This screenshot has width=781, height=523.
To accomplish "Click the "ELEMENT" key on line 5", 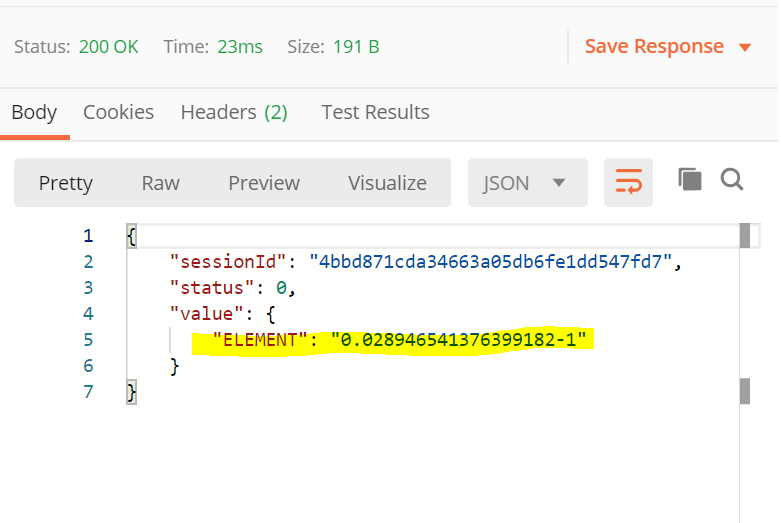I will (x=260, y=340).
